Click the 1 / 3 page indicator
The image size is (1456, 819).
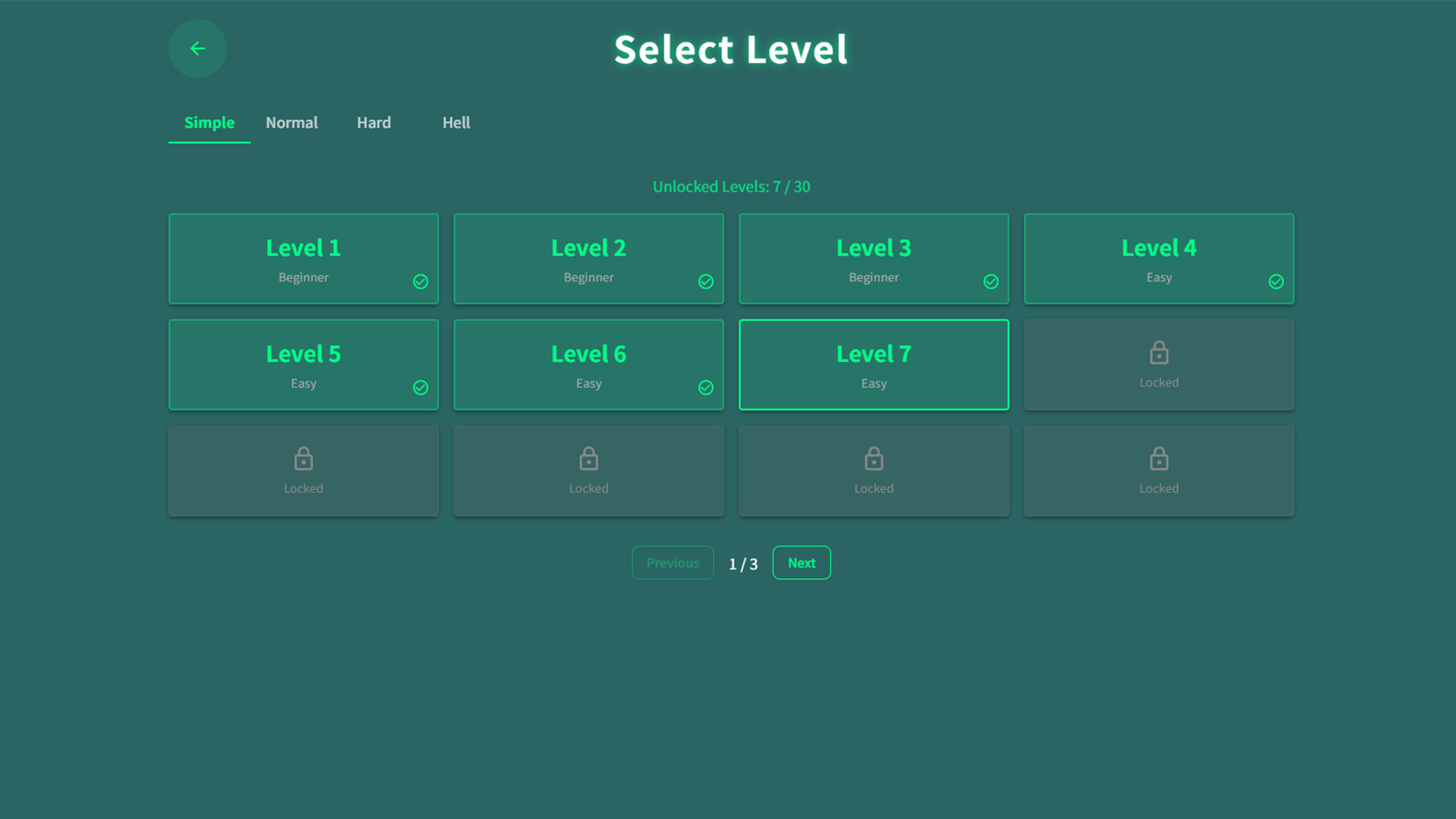(x=743, y=563)
